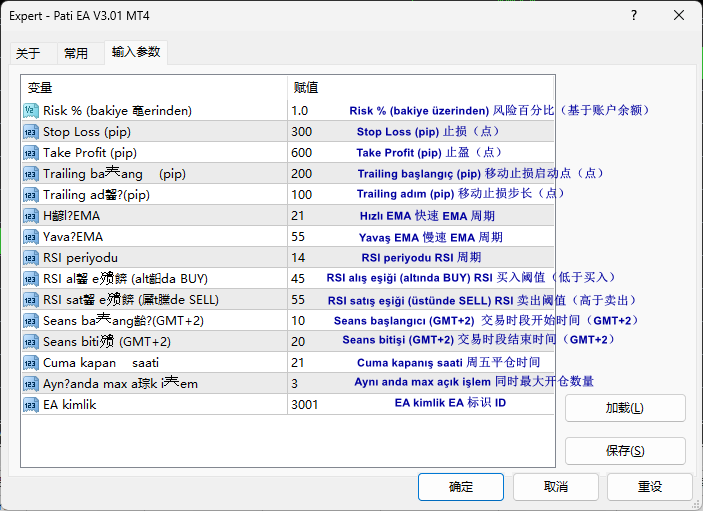Viewport: 703px width, 511px height.
Task: Edit the Stop Loss value 300
Action: [x=301, y=132]
